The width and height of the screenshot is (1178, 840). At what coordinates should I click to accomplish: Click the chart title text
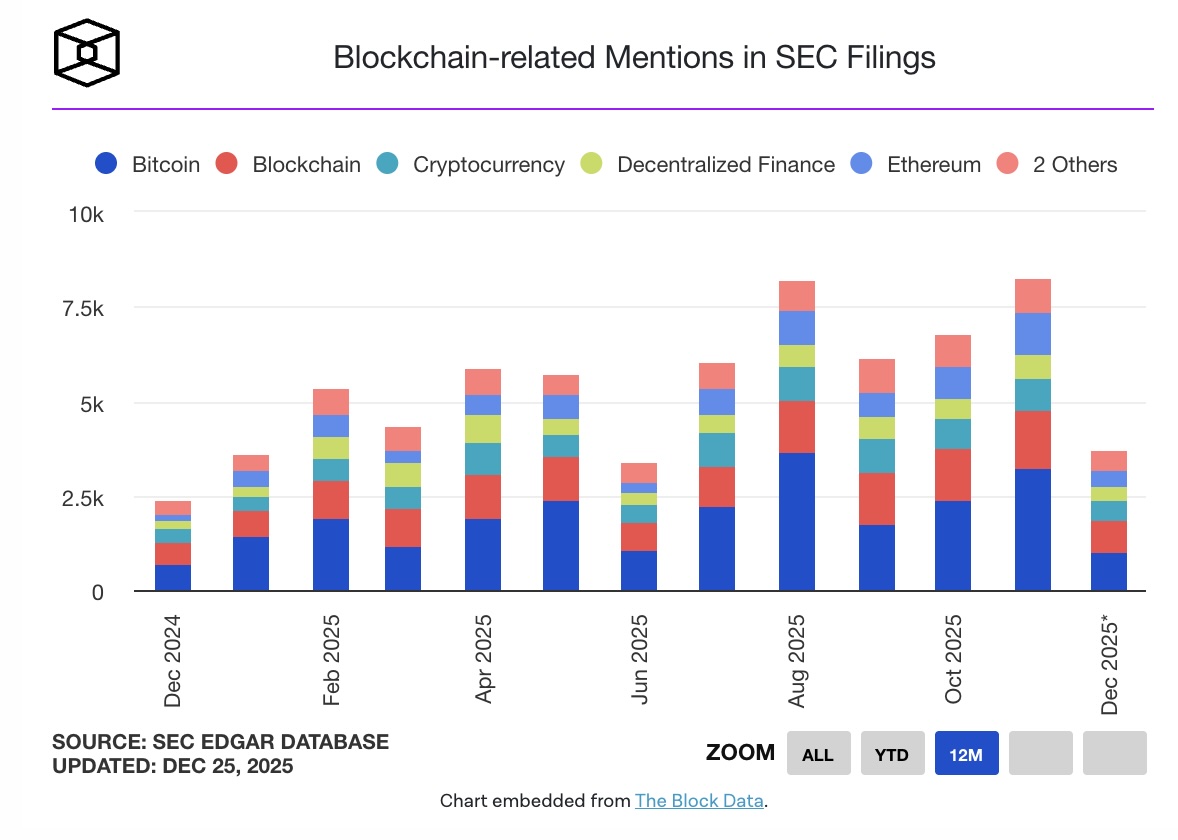[635, 58]
